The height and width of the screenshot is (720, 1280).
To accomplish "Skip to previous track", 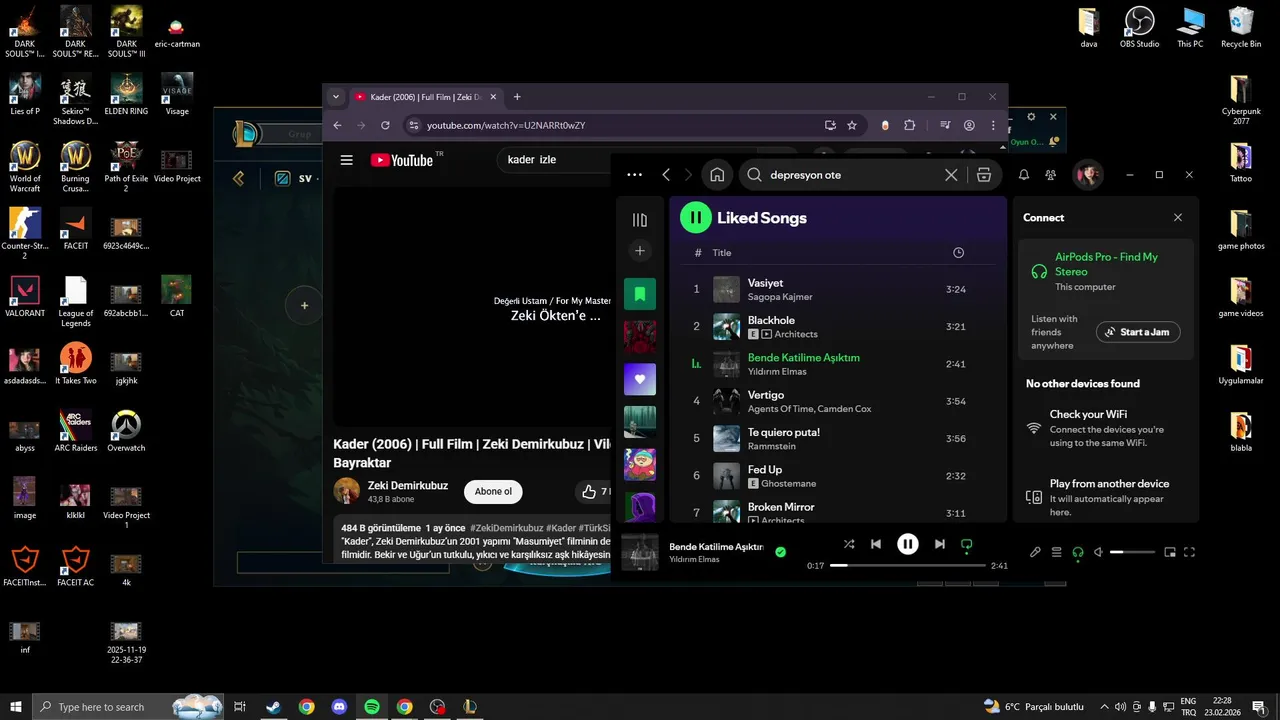I will click(876, 544).
